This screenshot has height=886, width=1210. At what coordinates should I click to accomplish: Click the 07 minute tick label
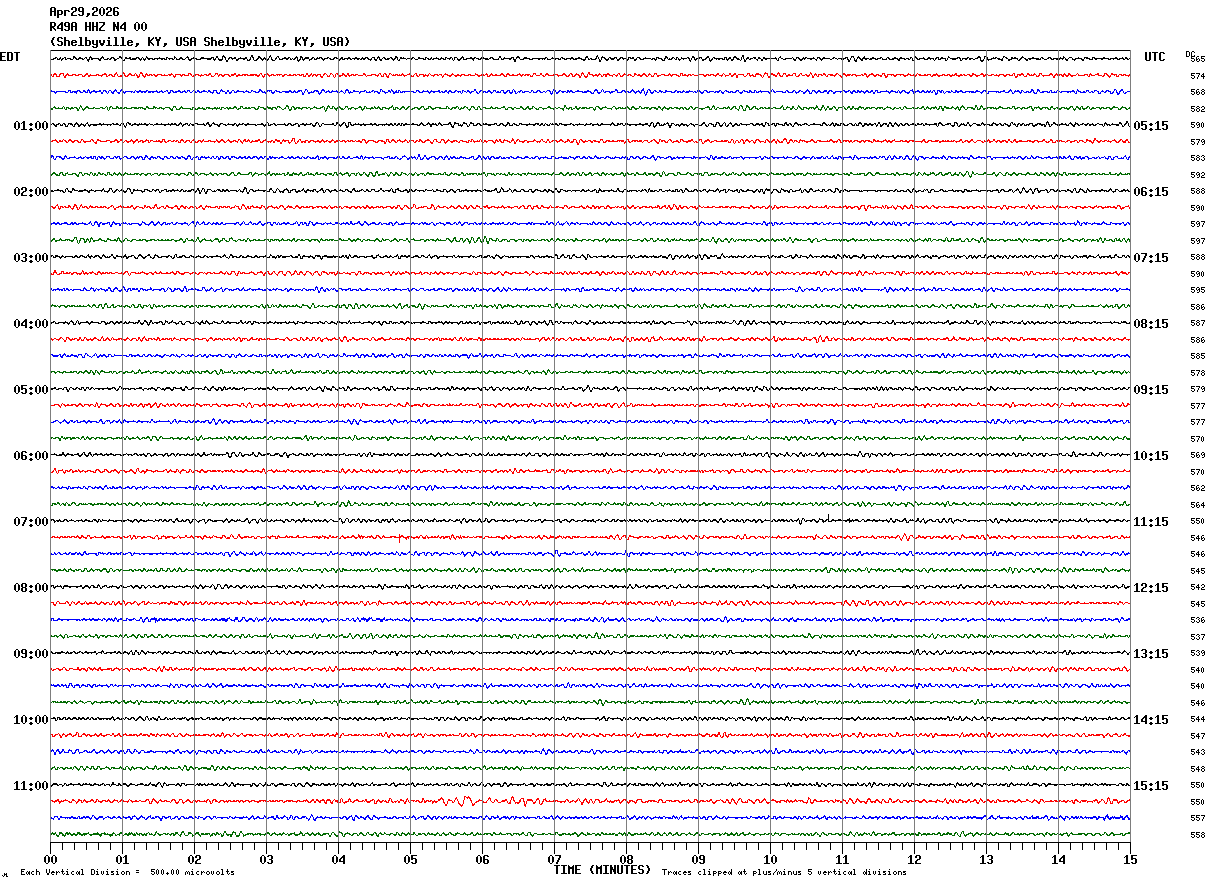point(554,859)
